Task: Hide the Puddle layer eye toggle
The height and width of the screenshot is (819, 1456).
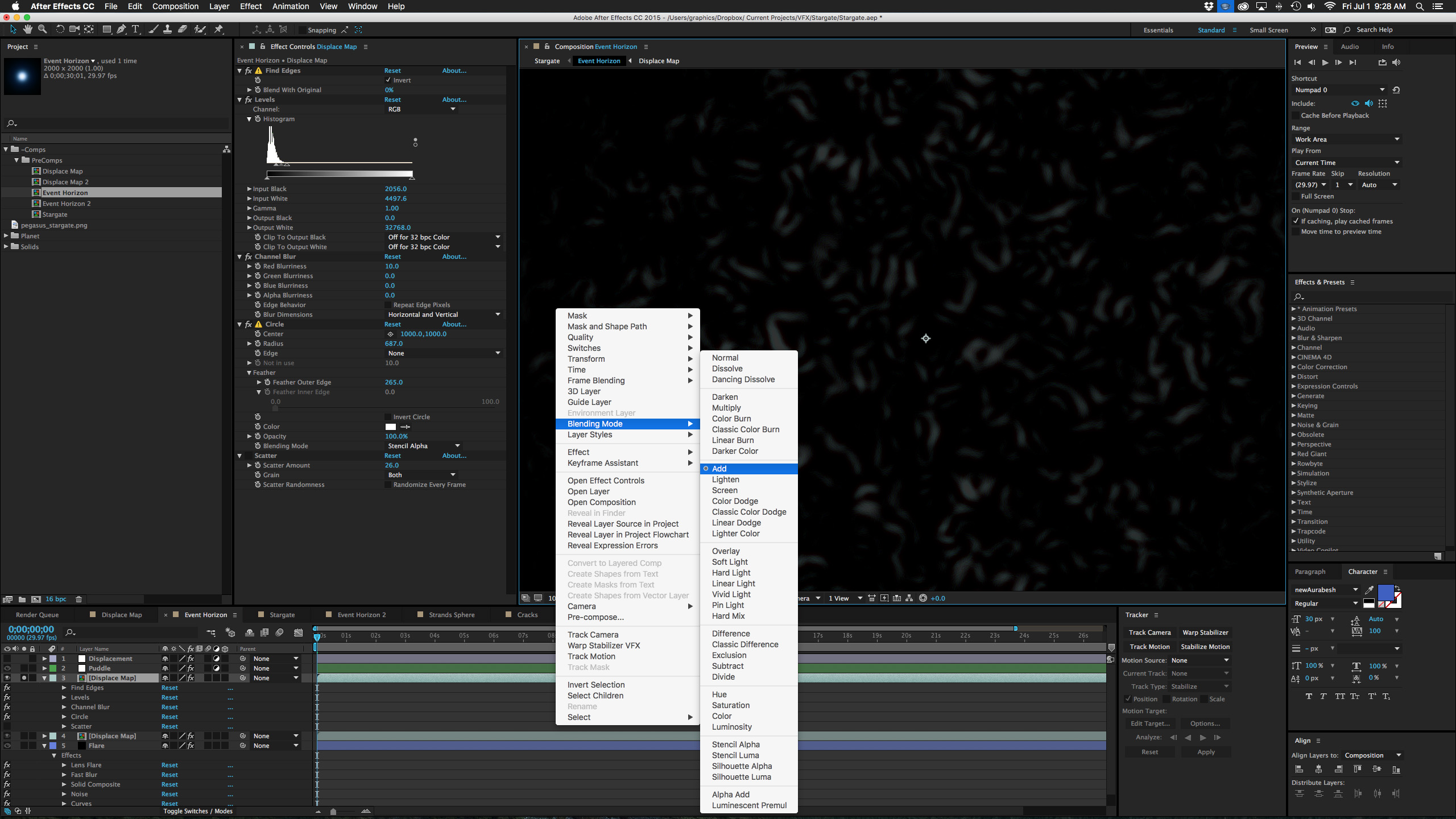Action: click(7, 668)
